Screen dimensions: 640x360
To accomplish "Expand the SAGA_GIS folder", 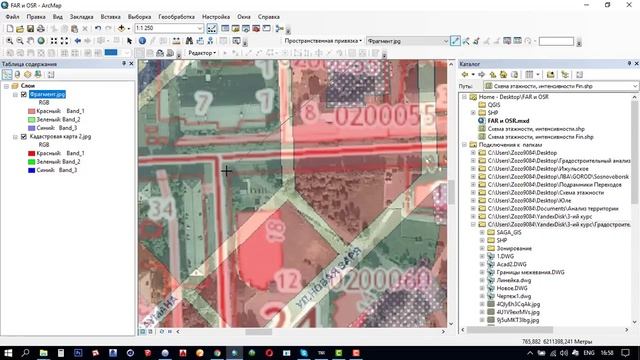I will point(482,232).
